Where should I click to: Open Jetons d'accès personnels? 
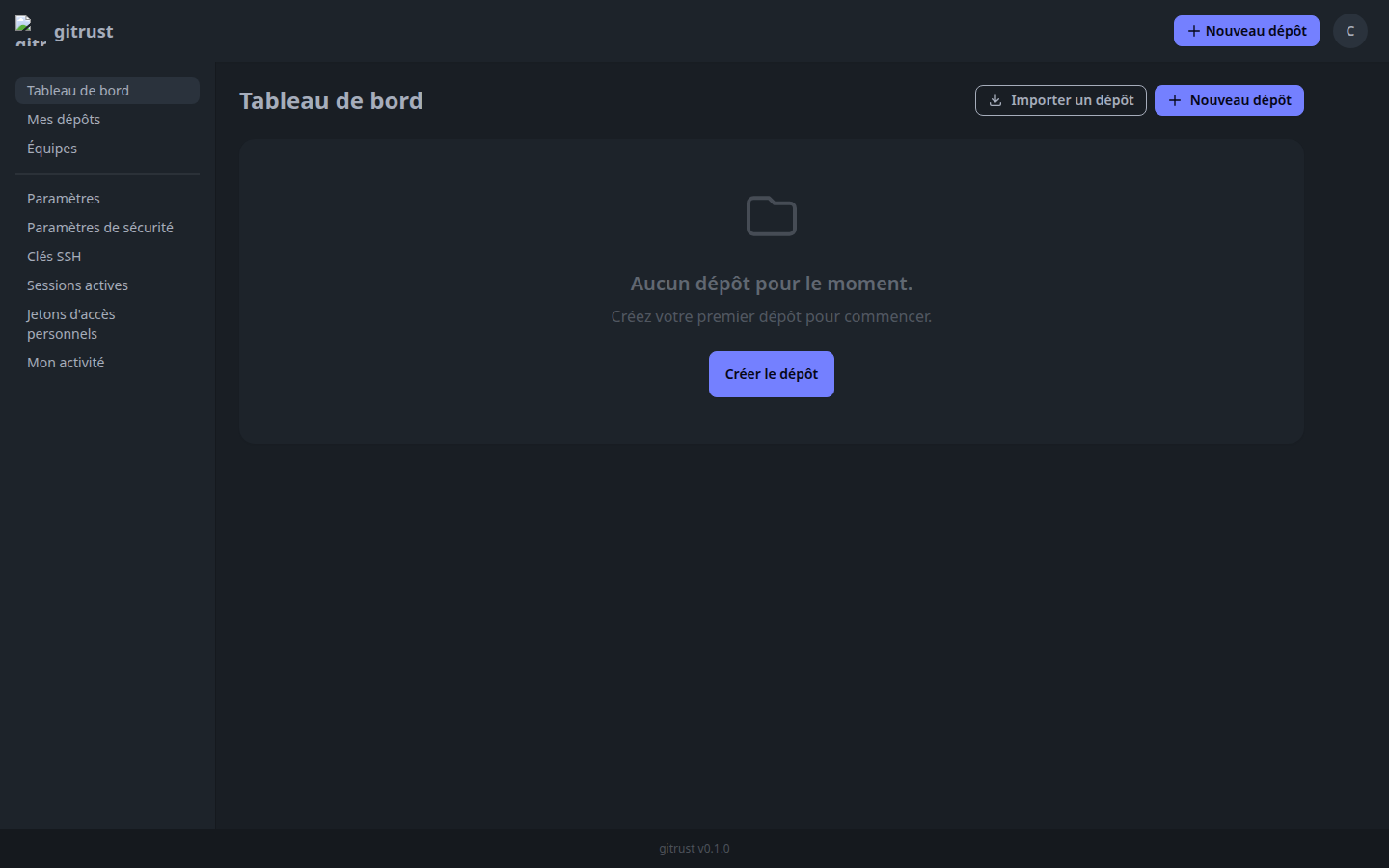pyautogui.click(x=70, y=324)
